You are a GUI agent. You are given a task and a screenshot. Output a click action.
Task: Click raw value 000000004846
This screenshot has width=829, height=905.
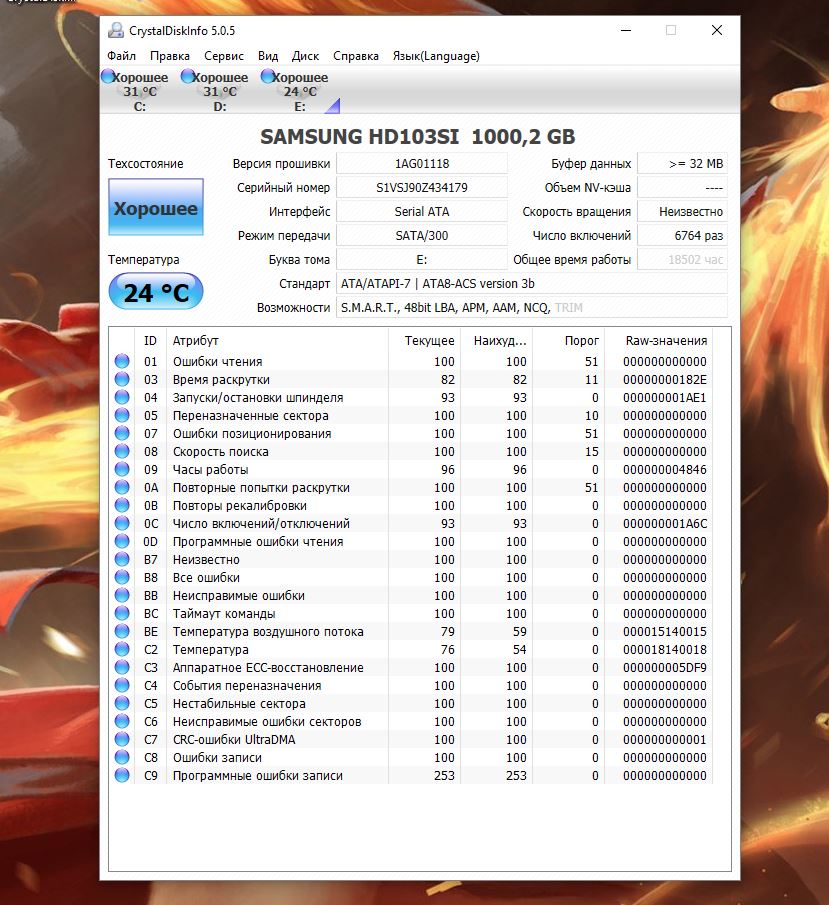coord(664,470)
